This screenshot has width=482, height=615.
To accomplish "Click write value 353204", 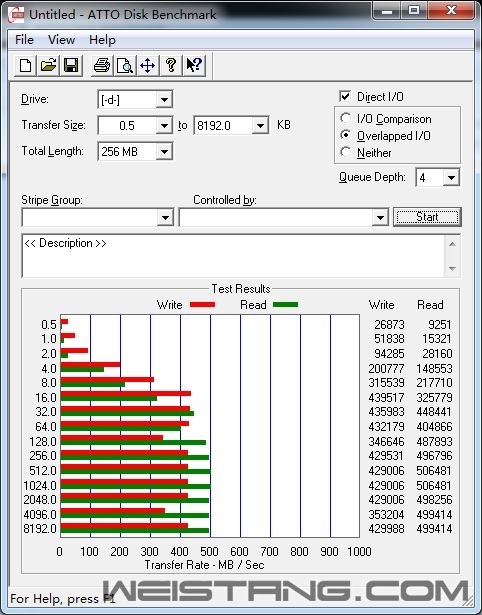I will [386, 514].
